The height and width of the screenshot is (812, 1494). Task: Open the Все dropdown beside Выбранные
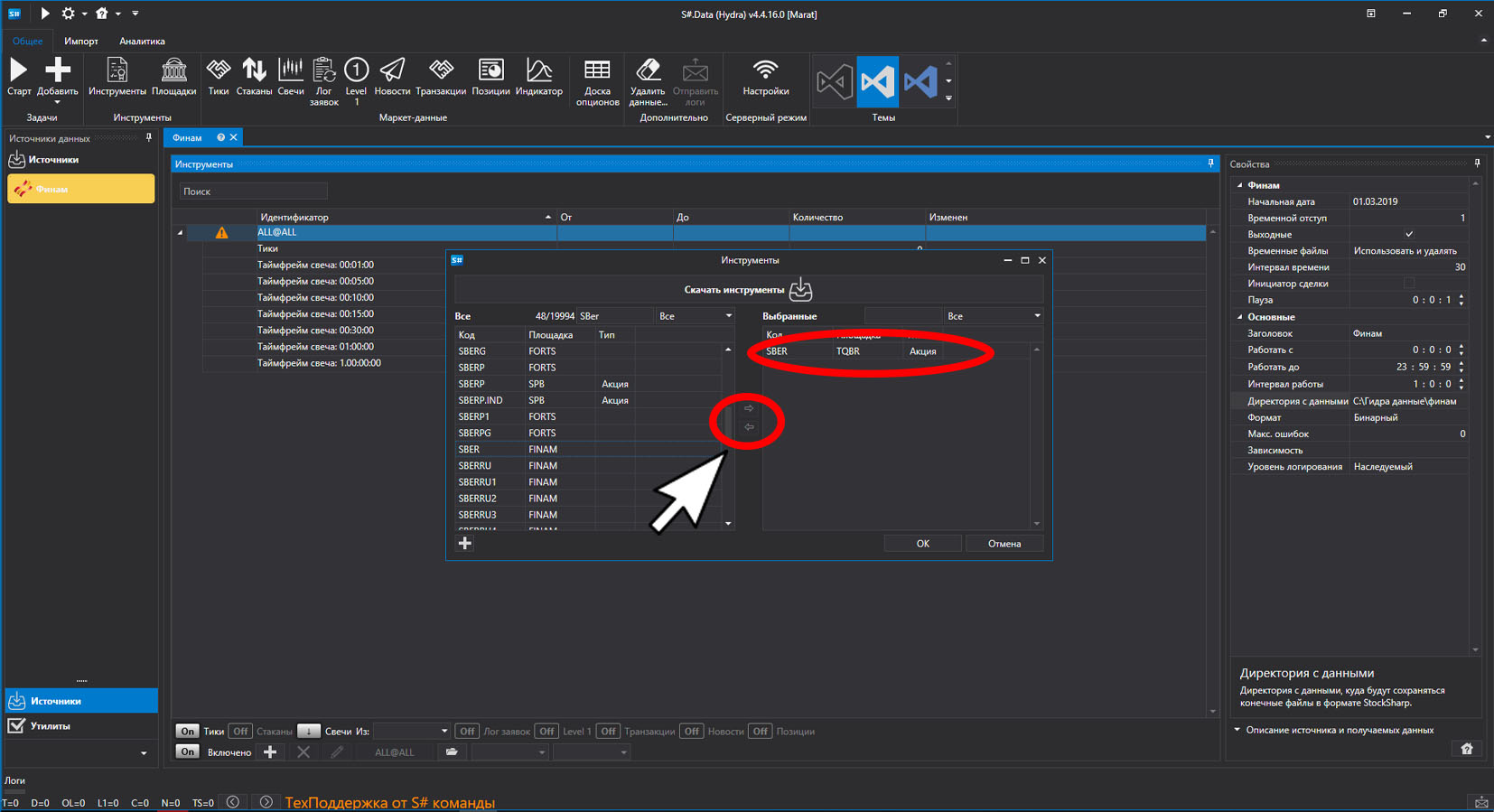click(x=993, y=316)
